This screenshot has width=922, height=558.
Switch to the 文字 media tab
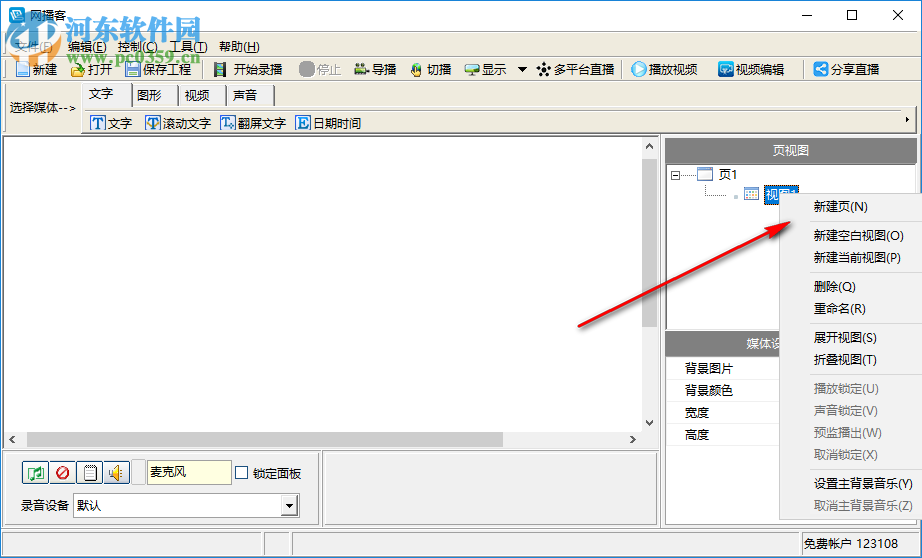tap(106, 95)
